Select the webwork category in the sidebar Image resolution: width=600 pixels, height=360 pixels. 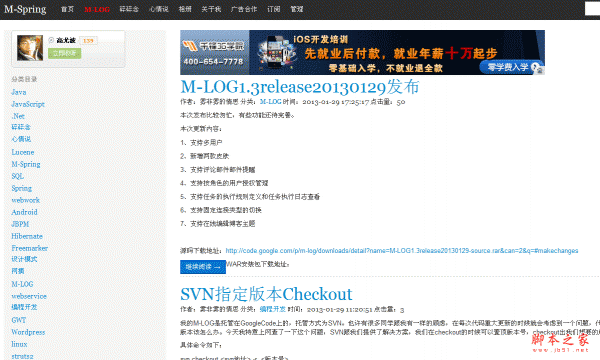click(x=25, y=200)
